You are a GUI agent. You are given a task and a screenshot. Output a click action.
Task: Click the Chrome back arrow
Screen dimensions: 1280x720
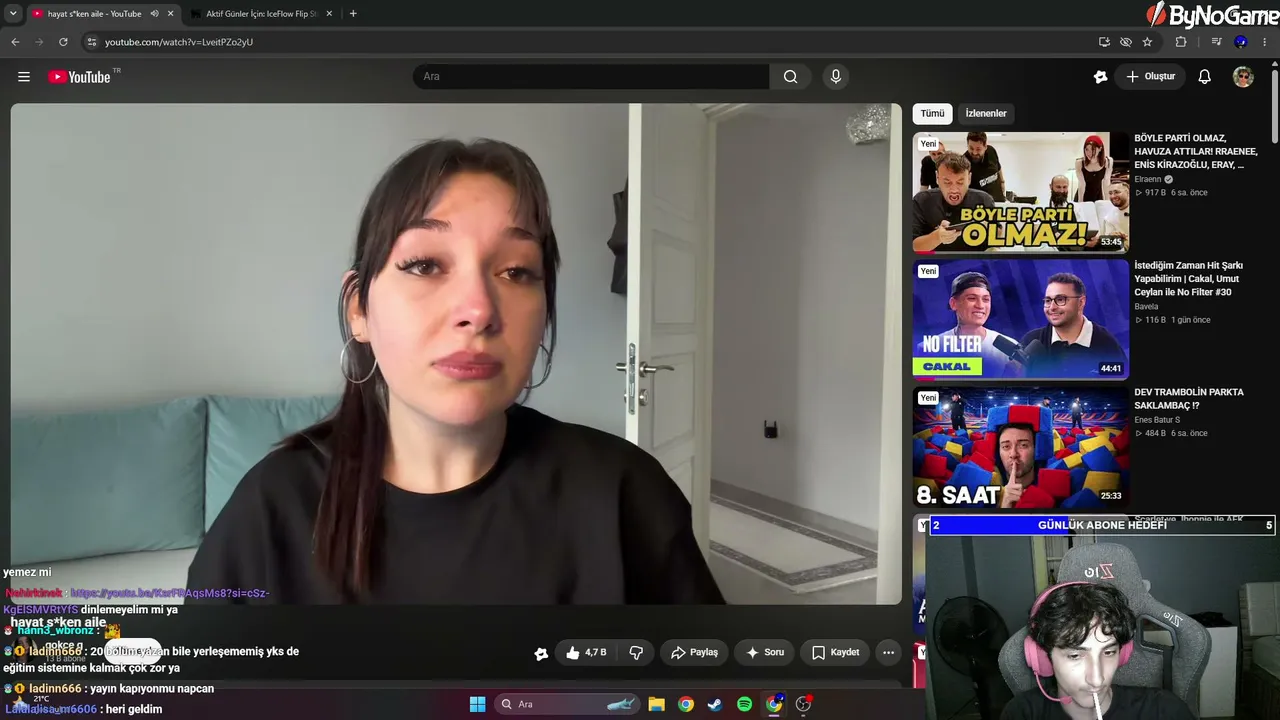click(x=15, y=42)
